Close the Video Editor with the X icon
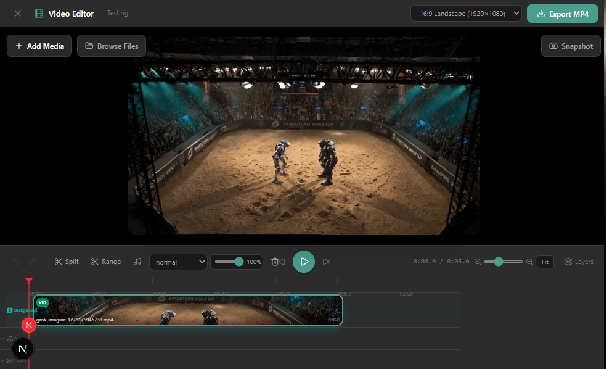The width and height of the screenshot is (606, 369). click(17, 14)
